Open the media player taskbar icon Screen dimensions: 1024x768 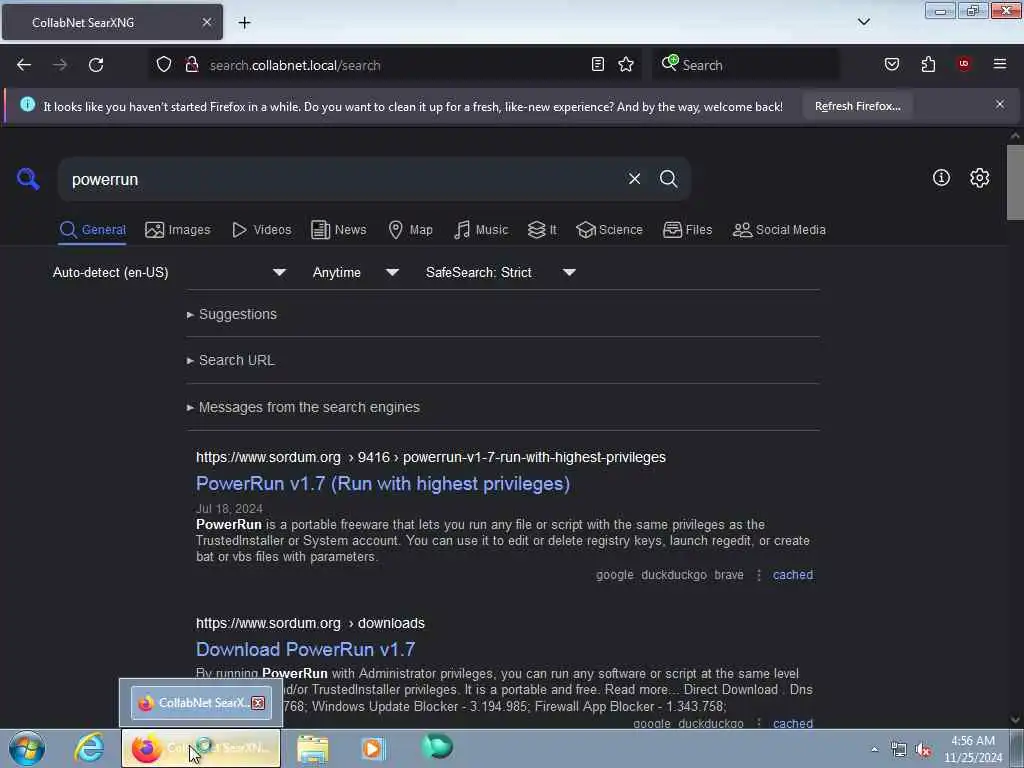pos(374,749)
